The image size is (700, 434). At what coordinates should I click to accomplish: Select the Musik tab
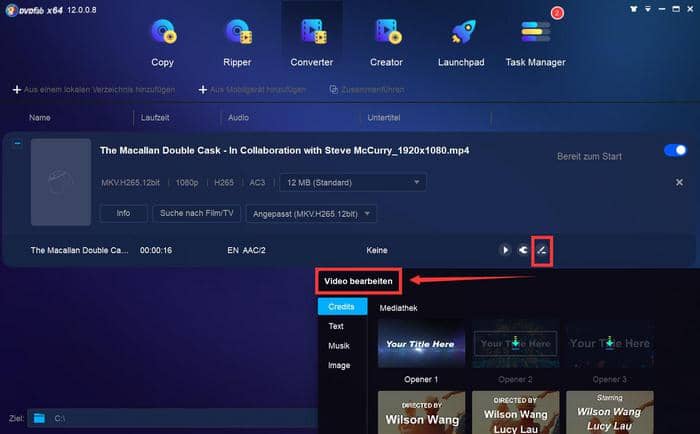(339, 346)
